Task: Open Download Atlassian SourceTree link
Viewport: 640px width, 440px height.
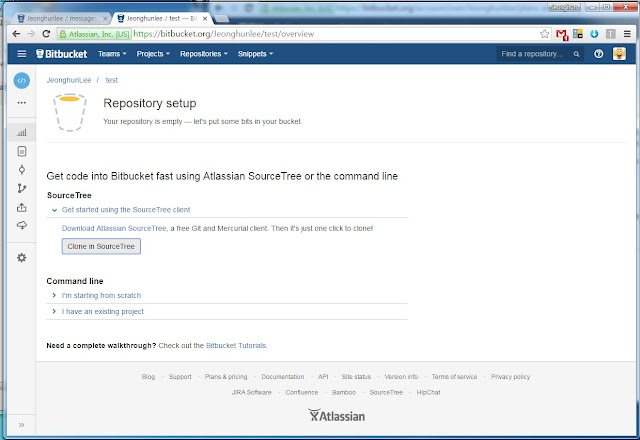Action: point(114,228)
